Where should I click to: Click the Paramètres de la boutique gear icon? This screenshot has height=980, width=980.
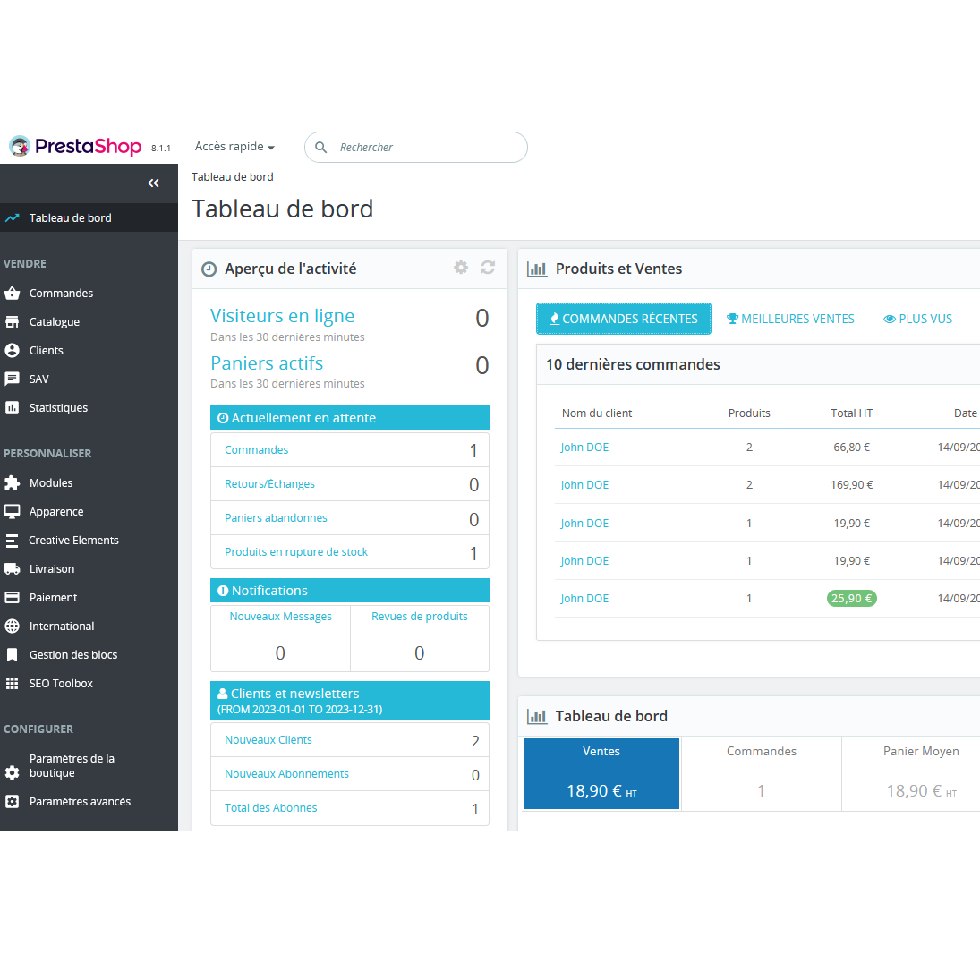pyautogui.click(x=12, y=772)
